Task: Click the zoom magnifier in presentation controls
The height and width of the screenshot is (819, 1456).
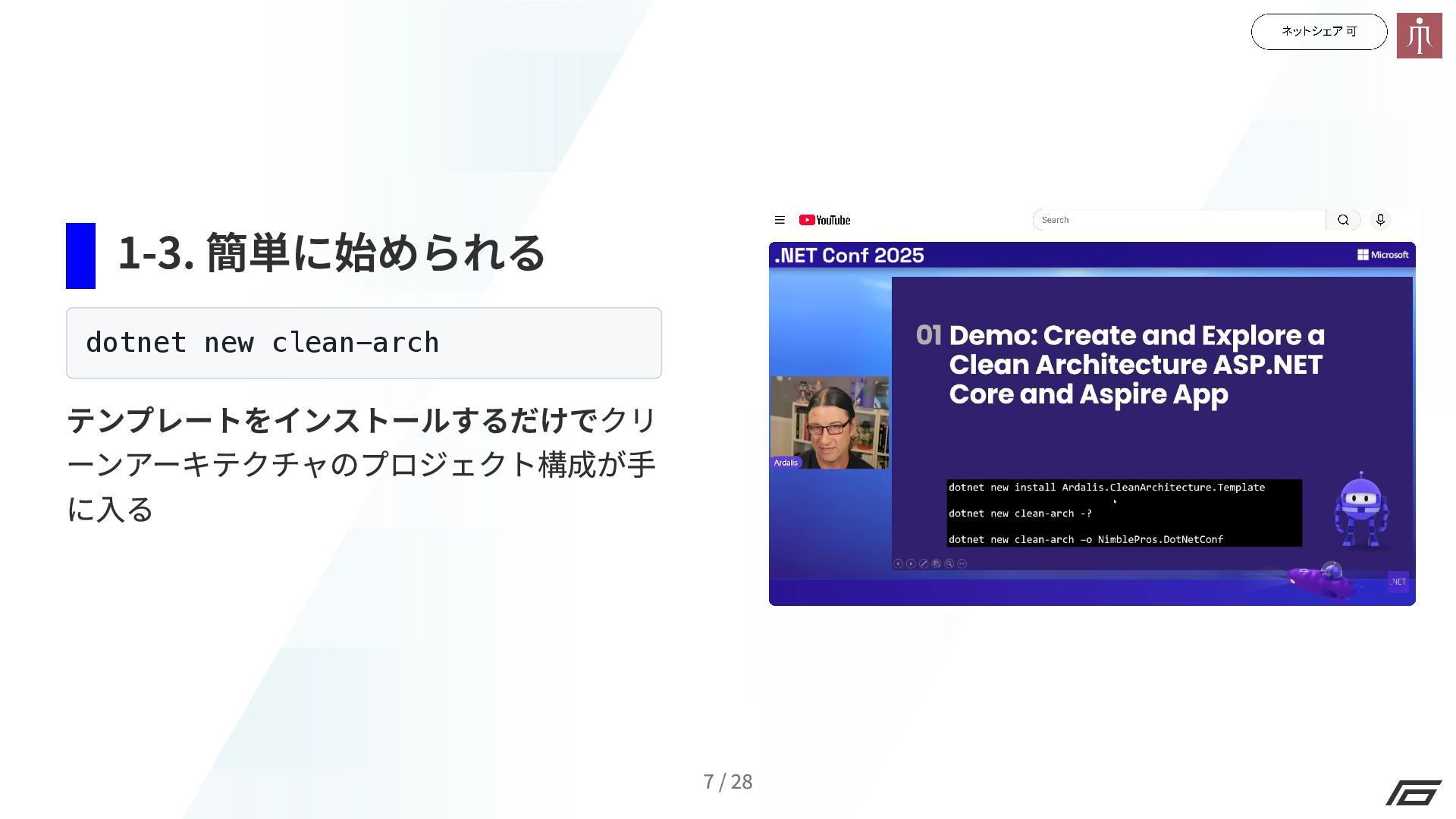Action: pyautogui.click(x=949, y=563)
